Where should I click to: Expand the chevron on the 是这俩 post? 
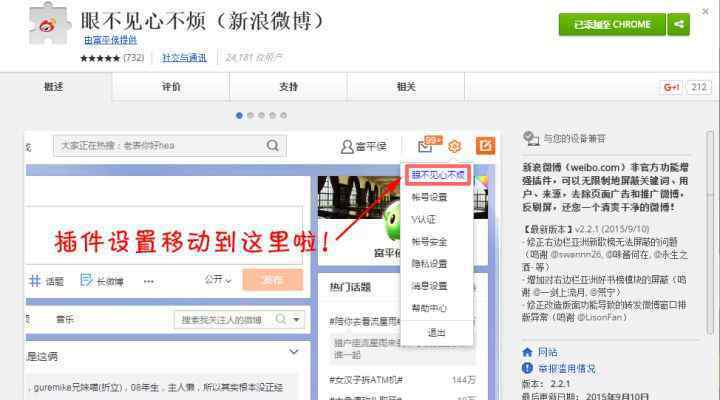pyautogui.click(x=294, y=352)
